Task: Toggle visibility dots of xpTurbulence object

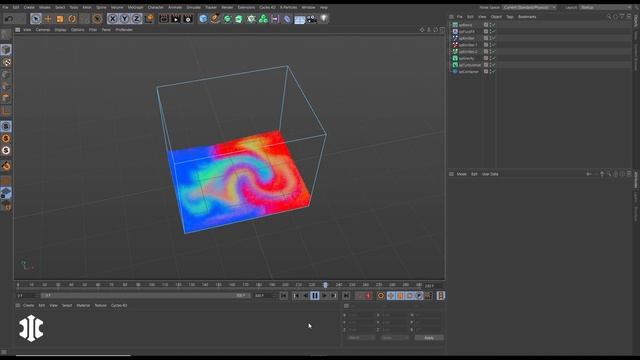Action: [490, 65]
